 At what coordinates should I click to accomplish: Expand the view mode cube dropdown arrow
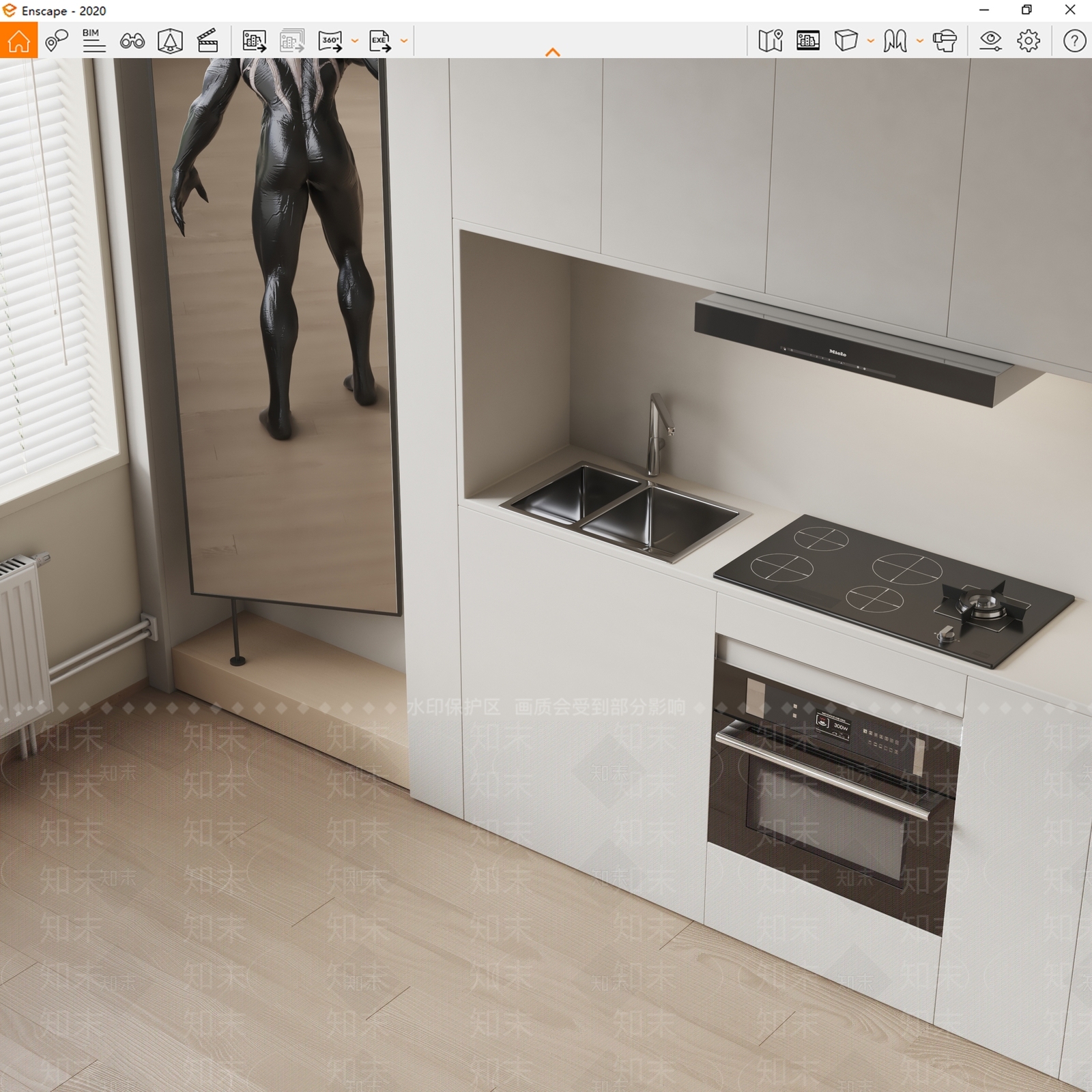pos(870,41)
